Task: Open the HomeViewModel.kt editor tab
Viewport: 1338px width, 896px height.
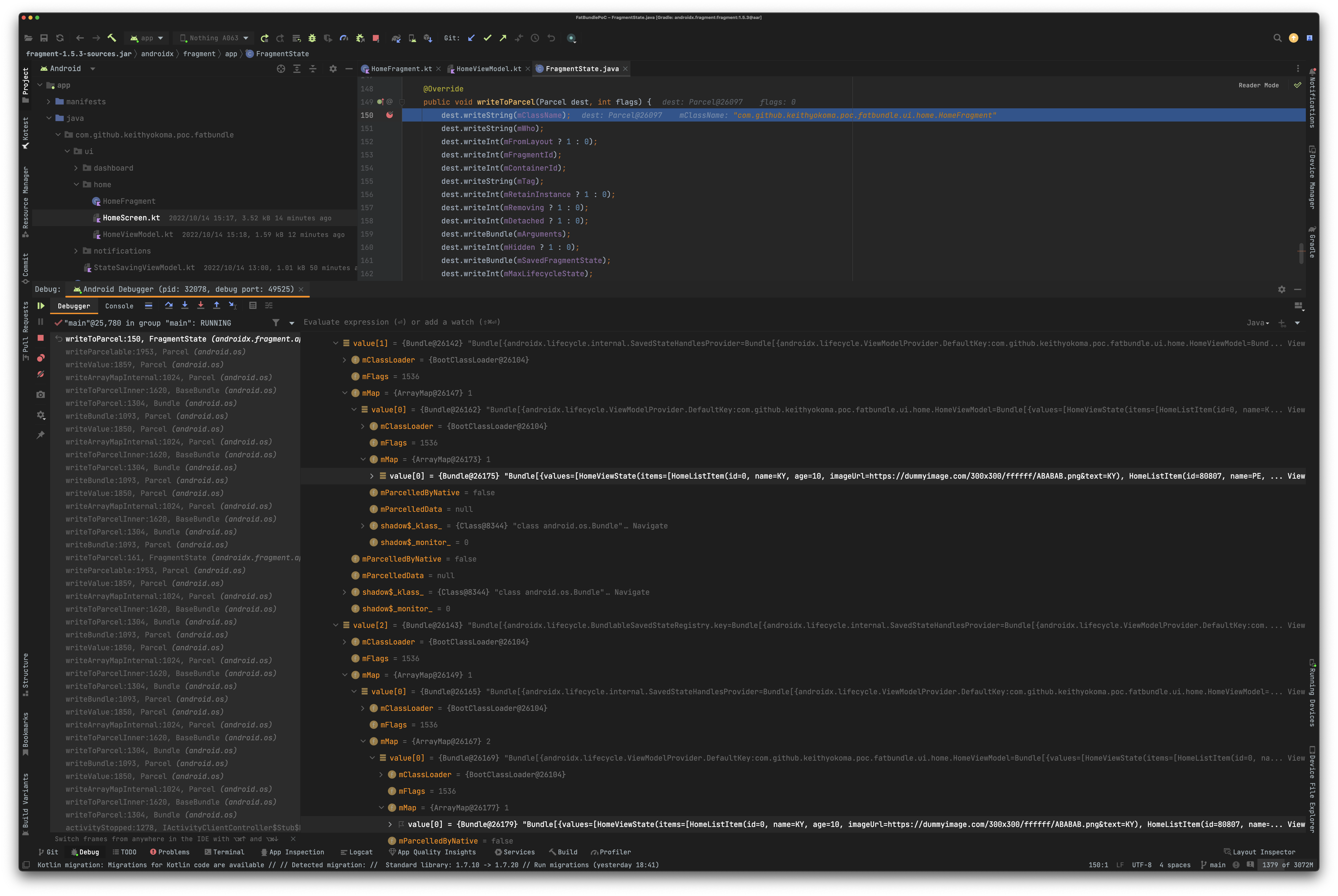Action: [x=488, y=69]
